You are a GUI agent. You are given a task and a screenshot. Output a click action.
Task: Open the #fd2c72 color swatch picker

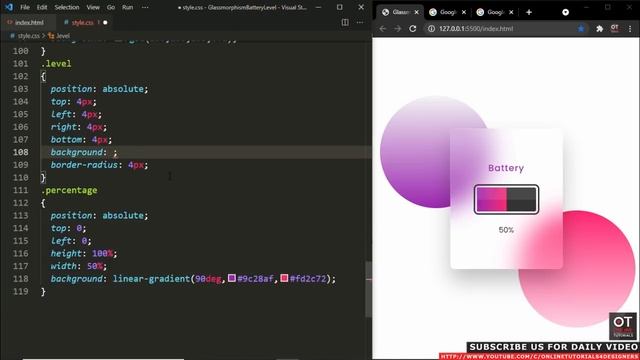point(284,278)
